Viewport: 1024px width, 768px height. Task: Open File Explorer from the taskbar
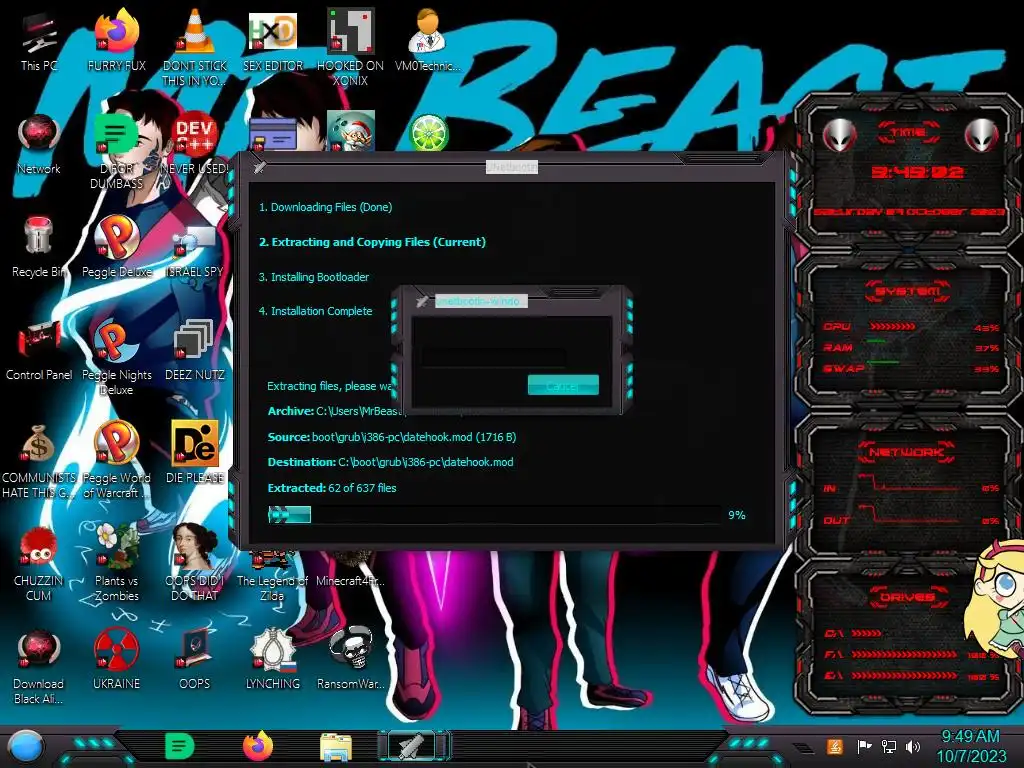point(336,748)
